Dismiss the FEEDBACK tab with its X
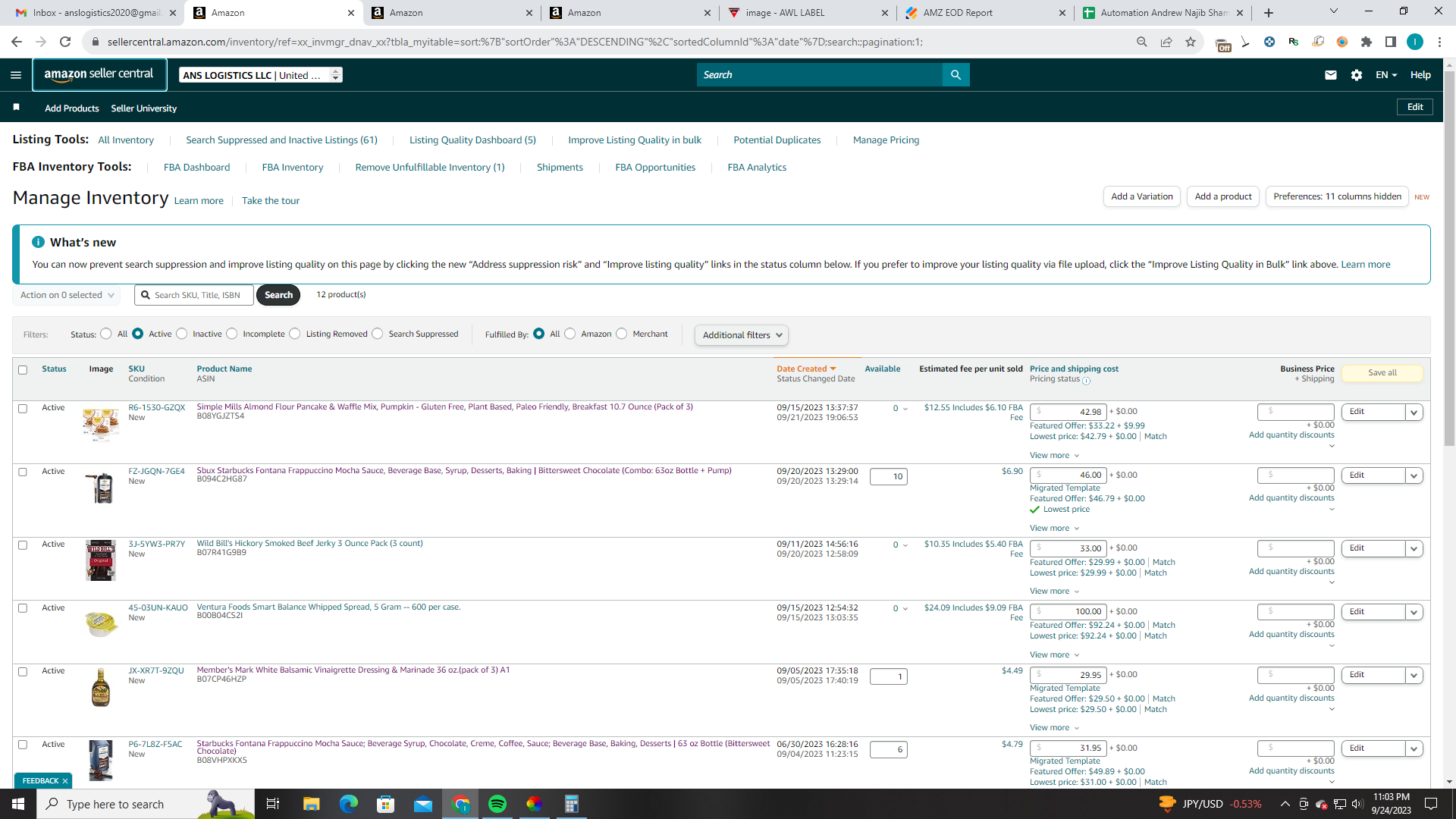This screenshot has width=1456, height=819. click(x=65, y=781)
